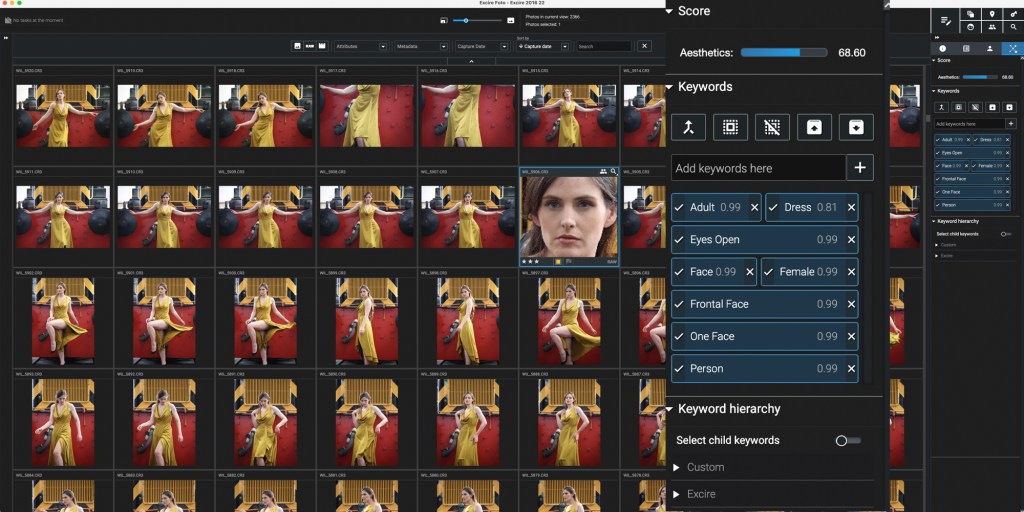The width and height of the screenshot is (1024, 512).
Task: Remove Person keyword with its X in enlarged panel
Action: (851, 368)
